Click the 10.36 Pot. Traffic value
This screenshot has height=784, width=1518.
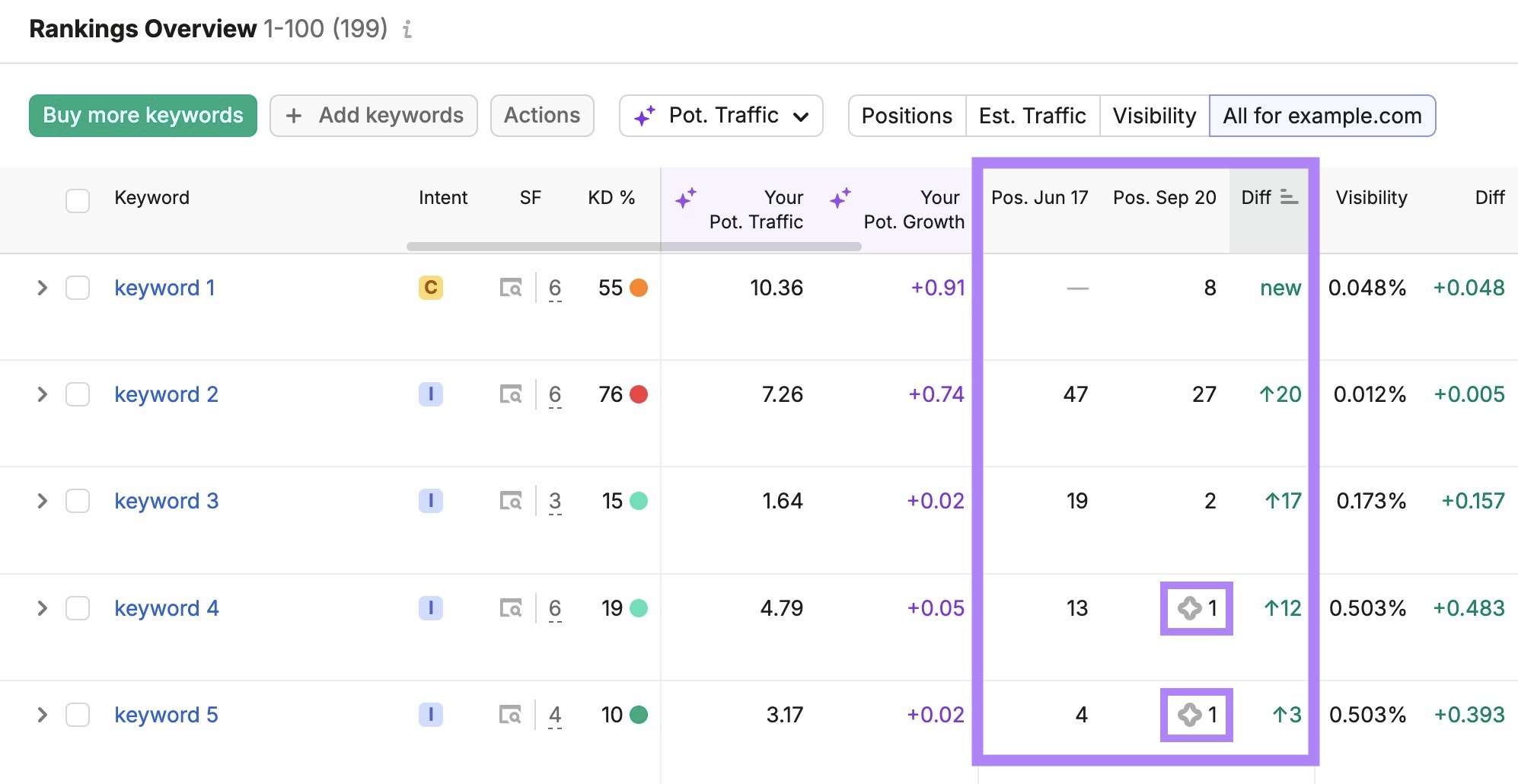tap(777, 288)
